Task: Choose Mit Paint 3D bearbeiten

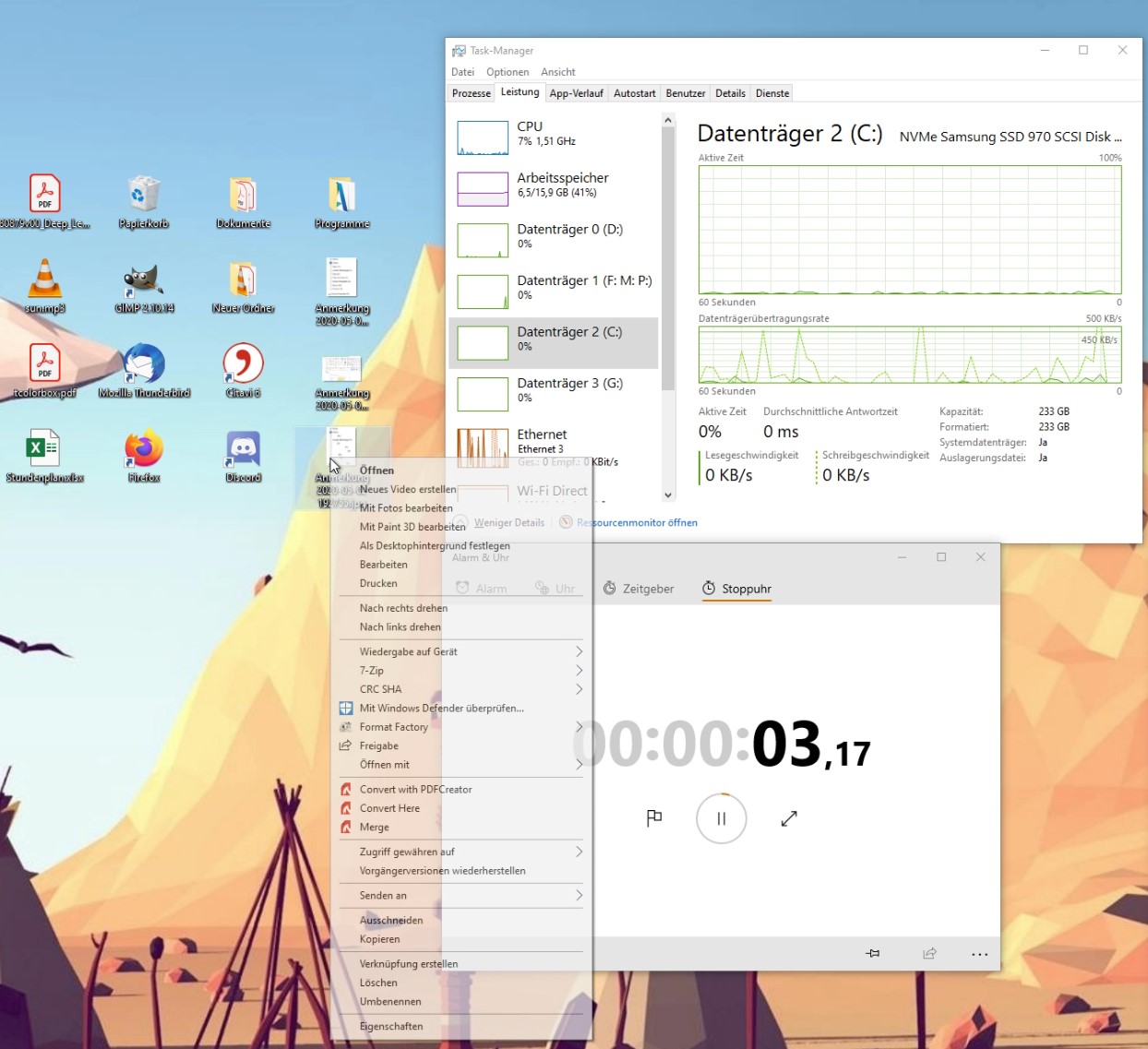Action: [x=461, y=527]
